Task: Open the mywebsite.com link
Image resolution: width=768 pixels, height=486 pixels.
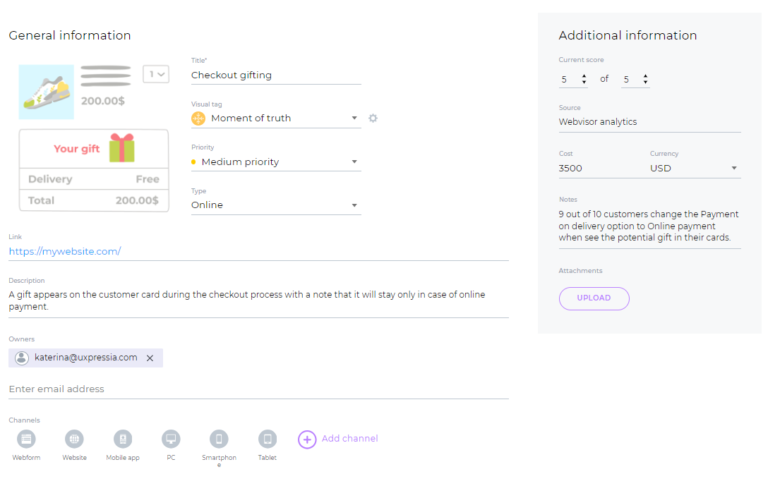Action: 65,251
